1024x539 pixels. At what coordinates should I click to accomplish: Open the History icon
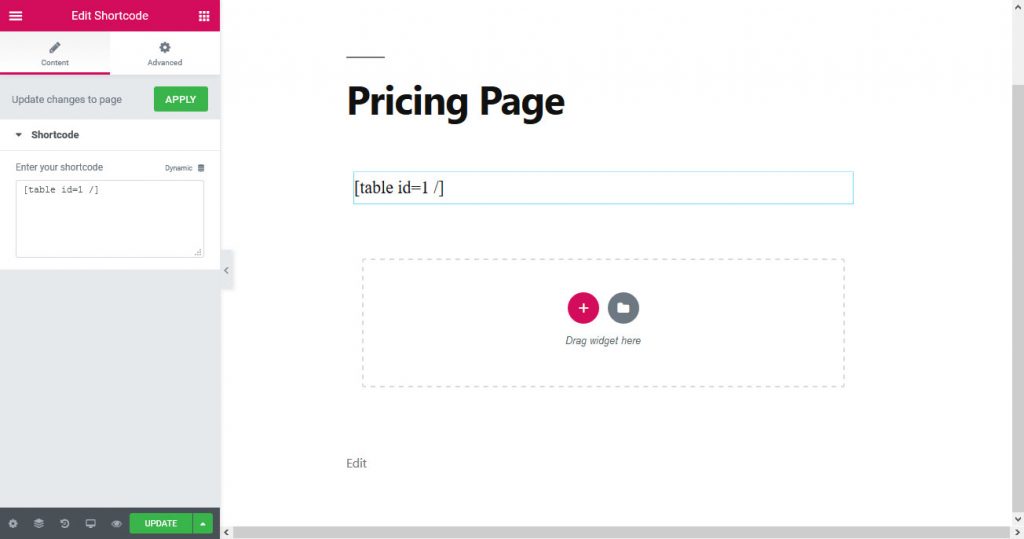(65, 523)
